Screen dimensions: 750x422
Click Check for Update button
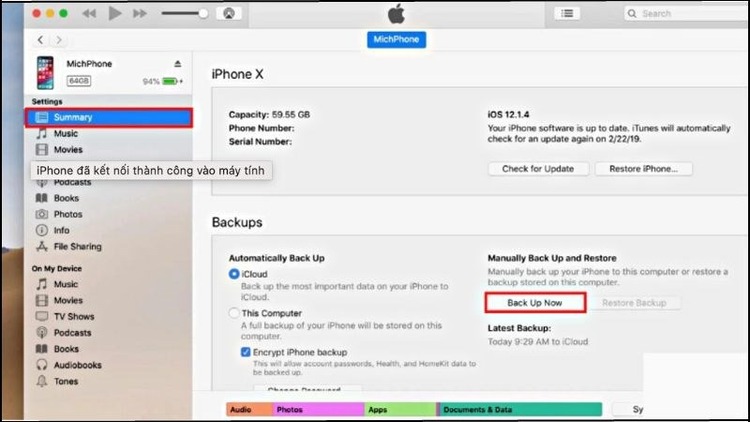(538, 169)
